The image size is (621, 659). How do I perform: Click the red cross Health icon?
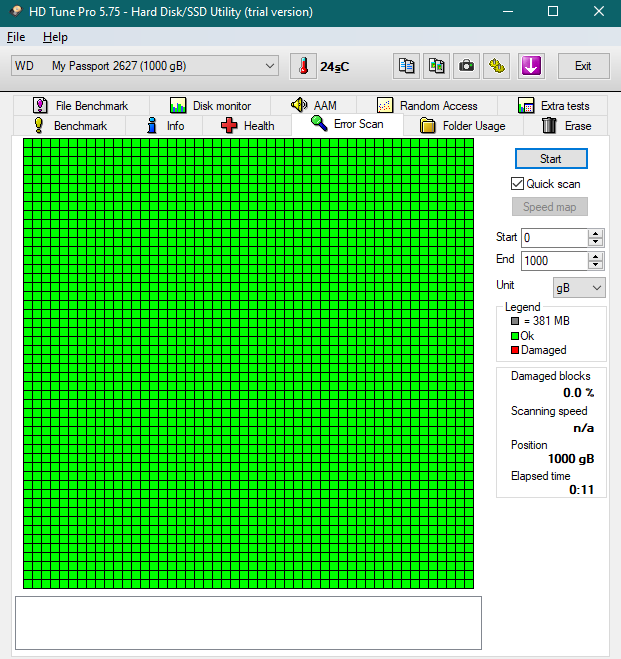pos(229,126)
